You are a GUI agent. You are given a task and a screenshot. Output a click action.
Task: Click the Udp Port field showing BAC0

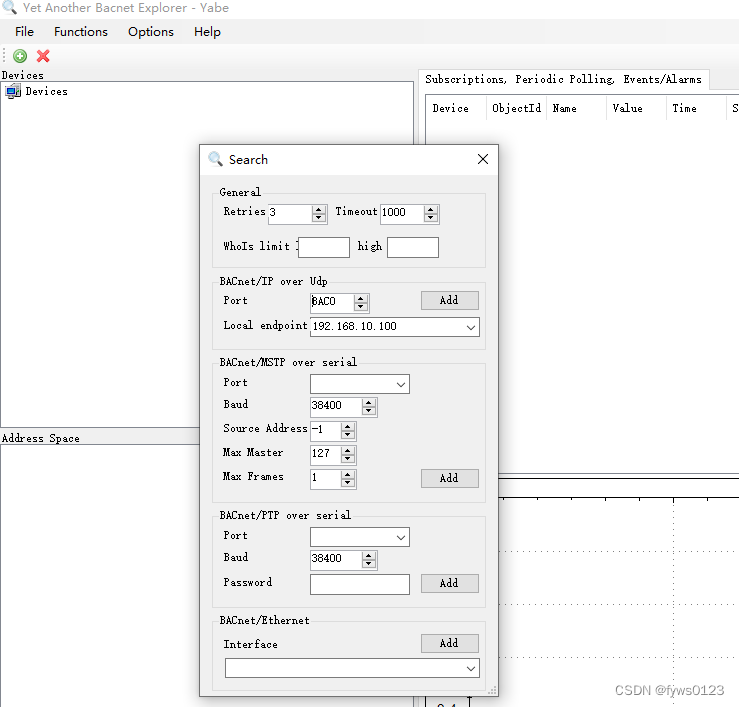click(332, 303)
